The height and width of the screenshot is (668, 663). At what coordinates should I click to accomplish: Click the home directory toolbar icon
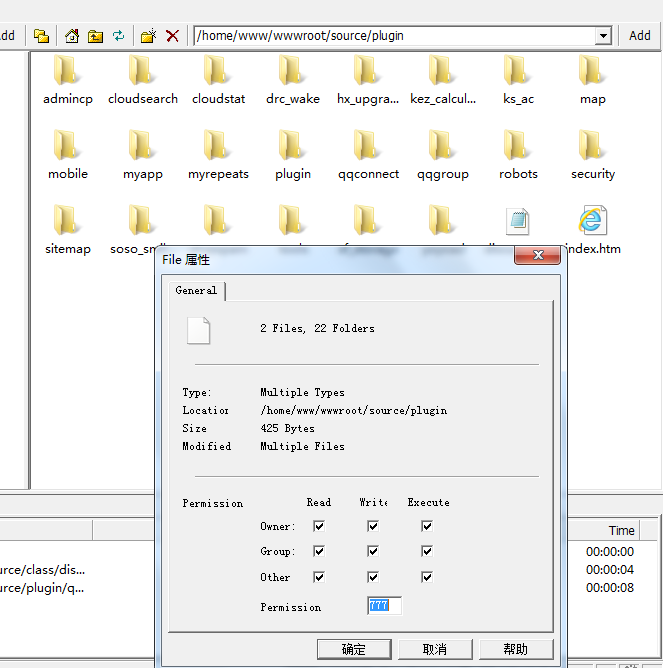[71, 36]
